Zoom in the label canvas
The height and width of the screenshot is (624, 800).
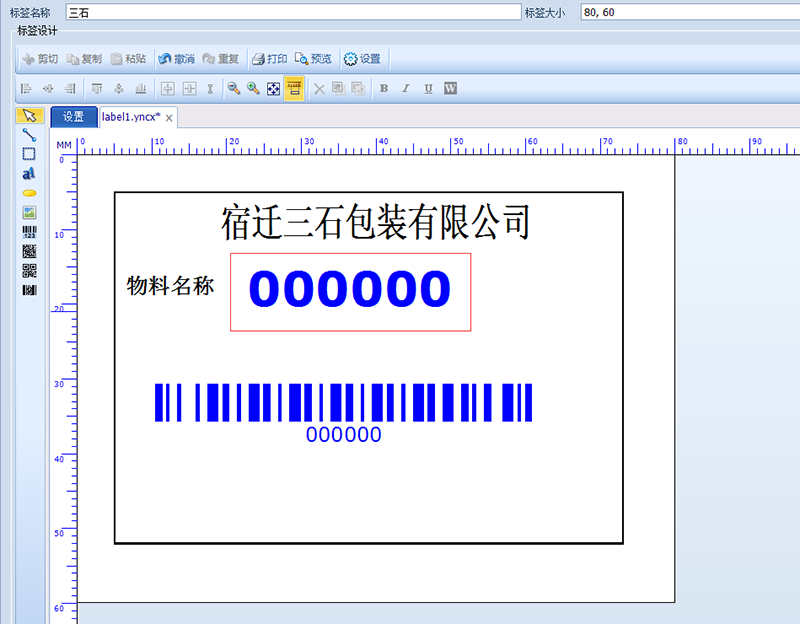[253, 89]
